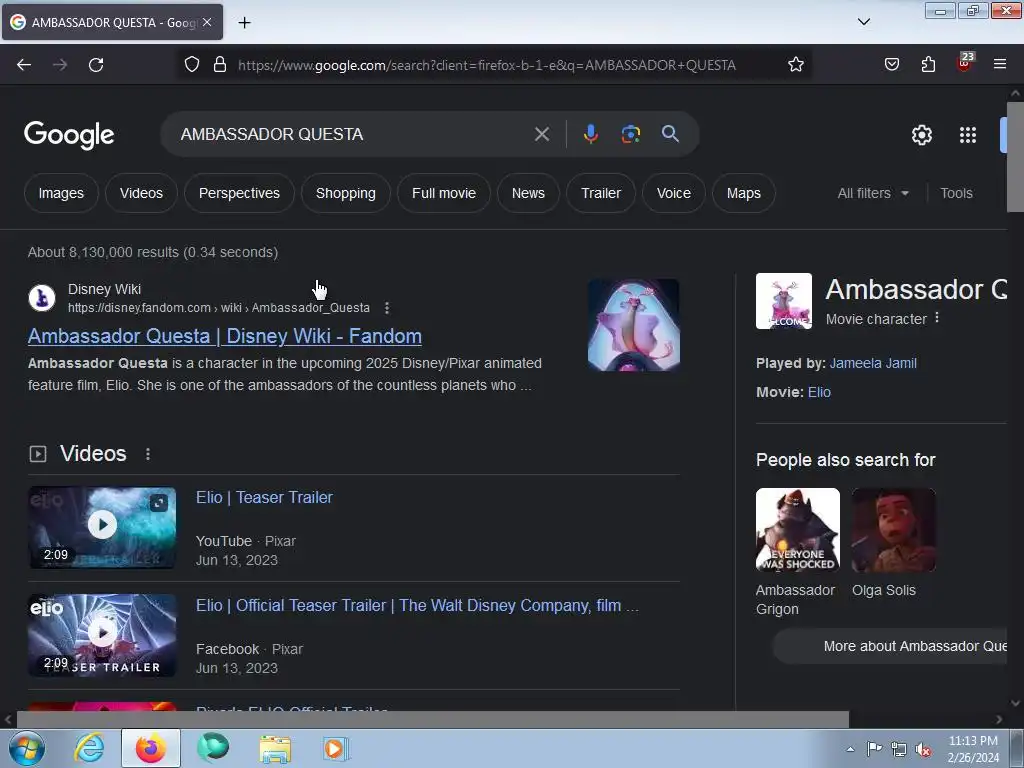The height and width of the screenshot is (768, 1024).
Task: Search by image with Google Lens
Action: 630,134
